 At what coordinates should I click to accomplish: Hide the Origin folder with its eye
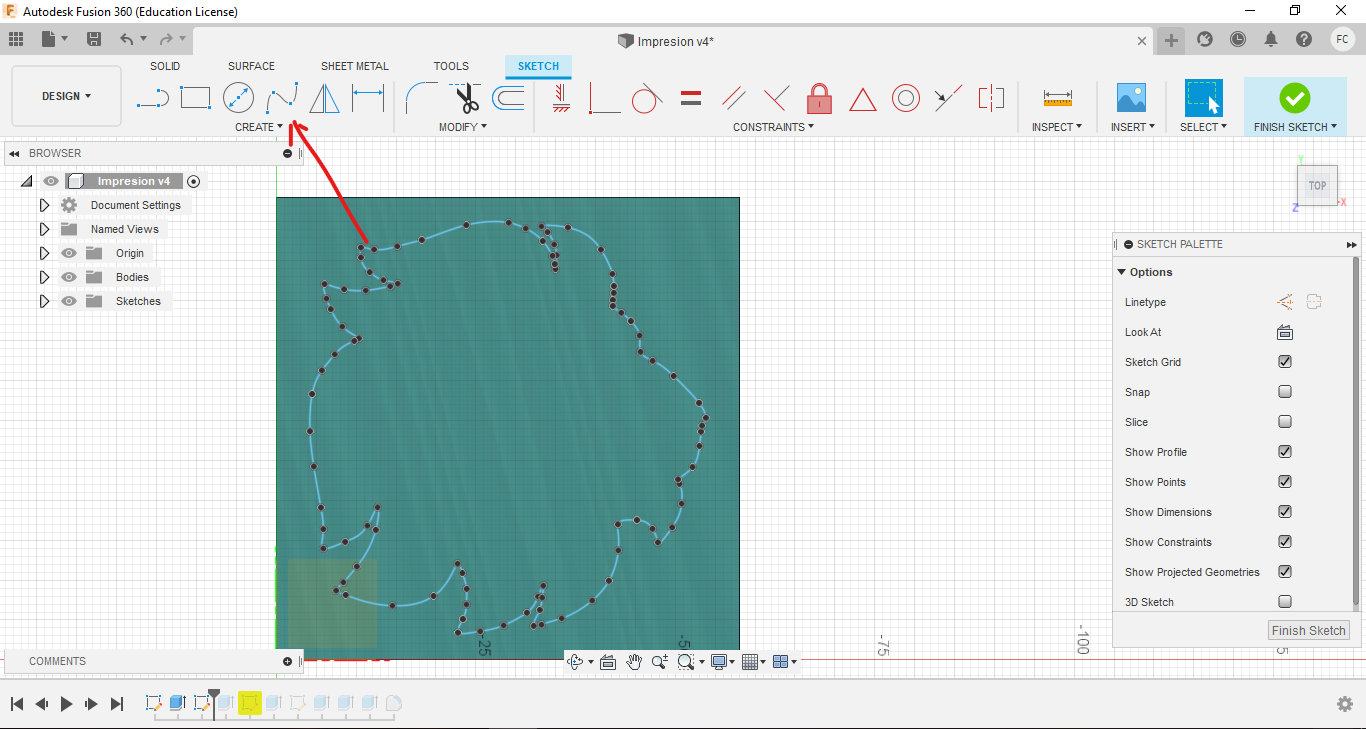69,253
